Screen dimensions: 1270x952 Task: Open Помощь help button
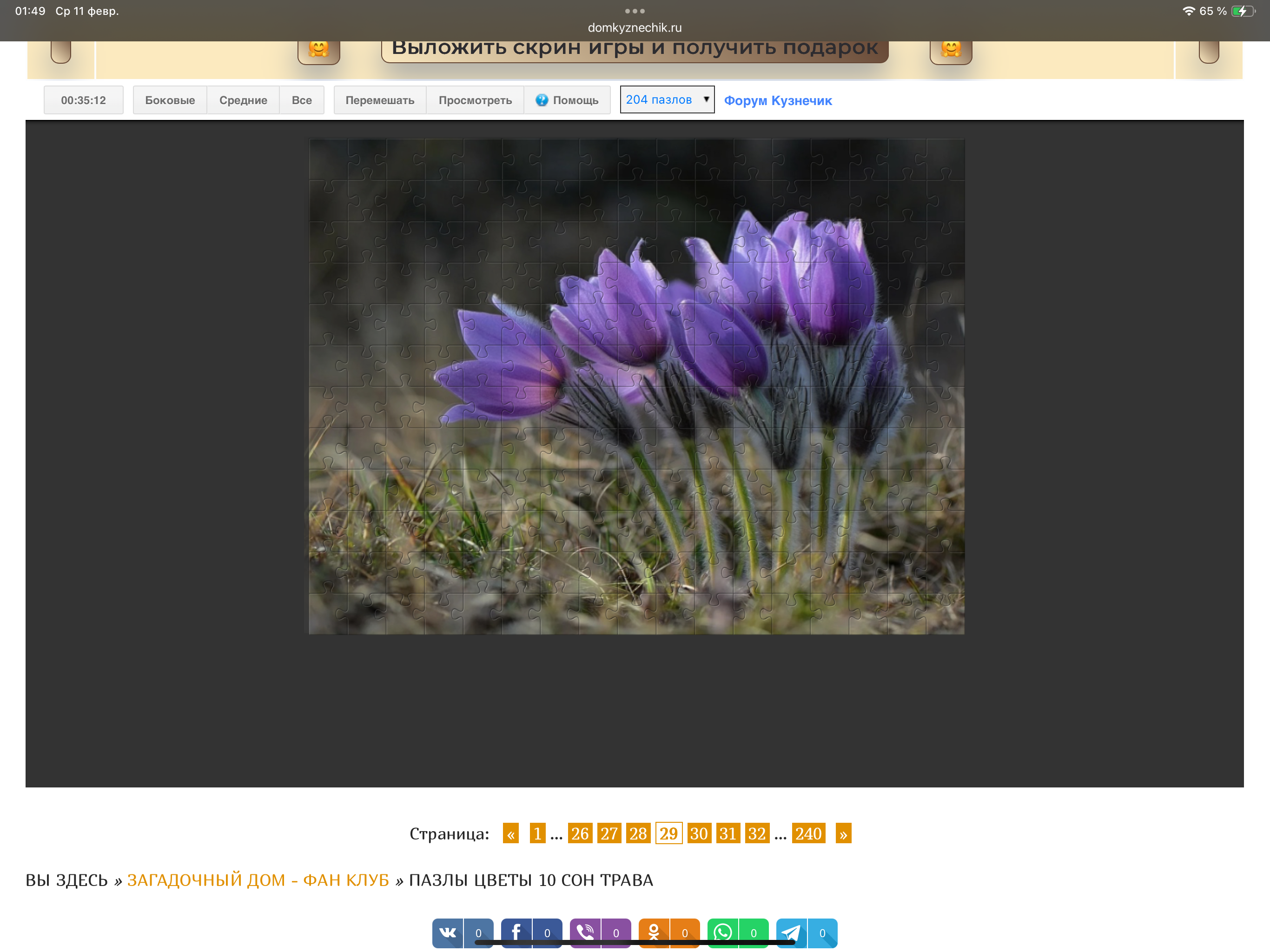[567, 100]
